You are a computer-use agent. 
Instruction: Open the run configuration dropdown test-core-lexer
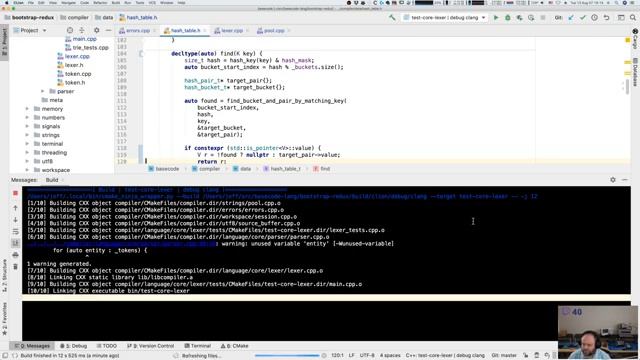click(445, 18)
